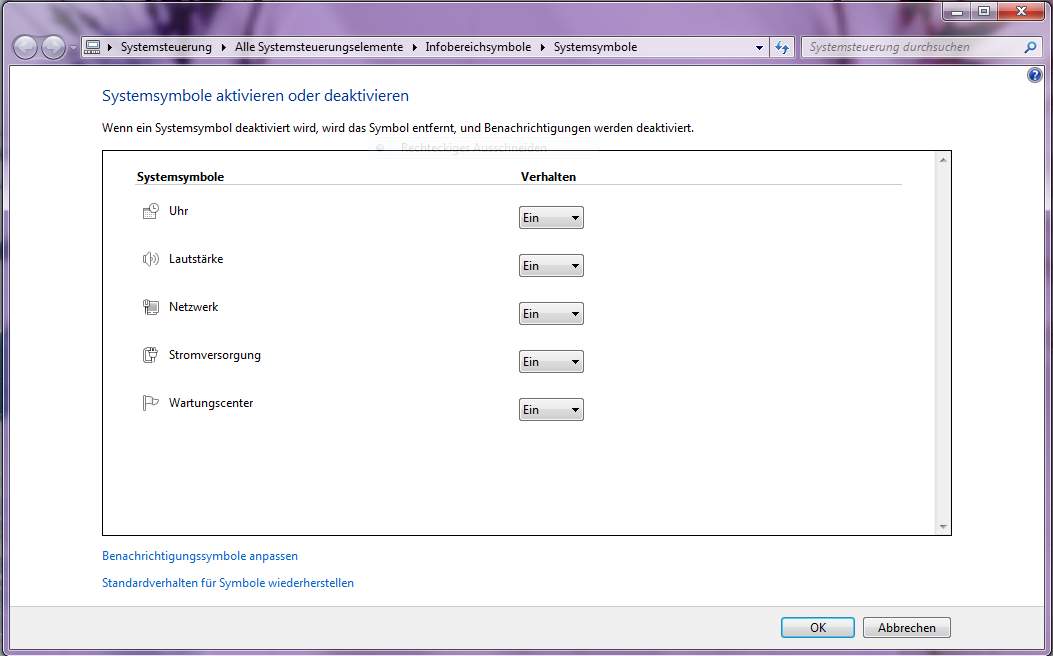Click the computer icon in the address bar
Viewport: 1053px width, 656px height.
(92, 46)
